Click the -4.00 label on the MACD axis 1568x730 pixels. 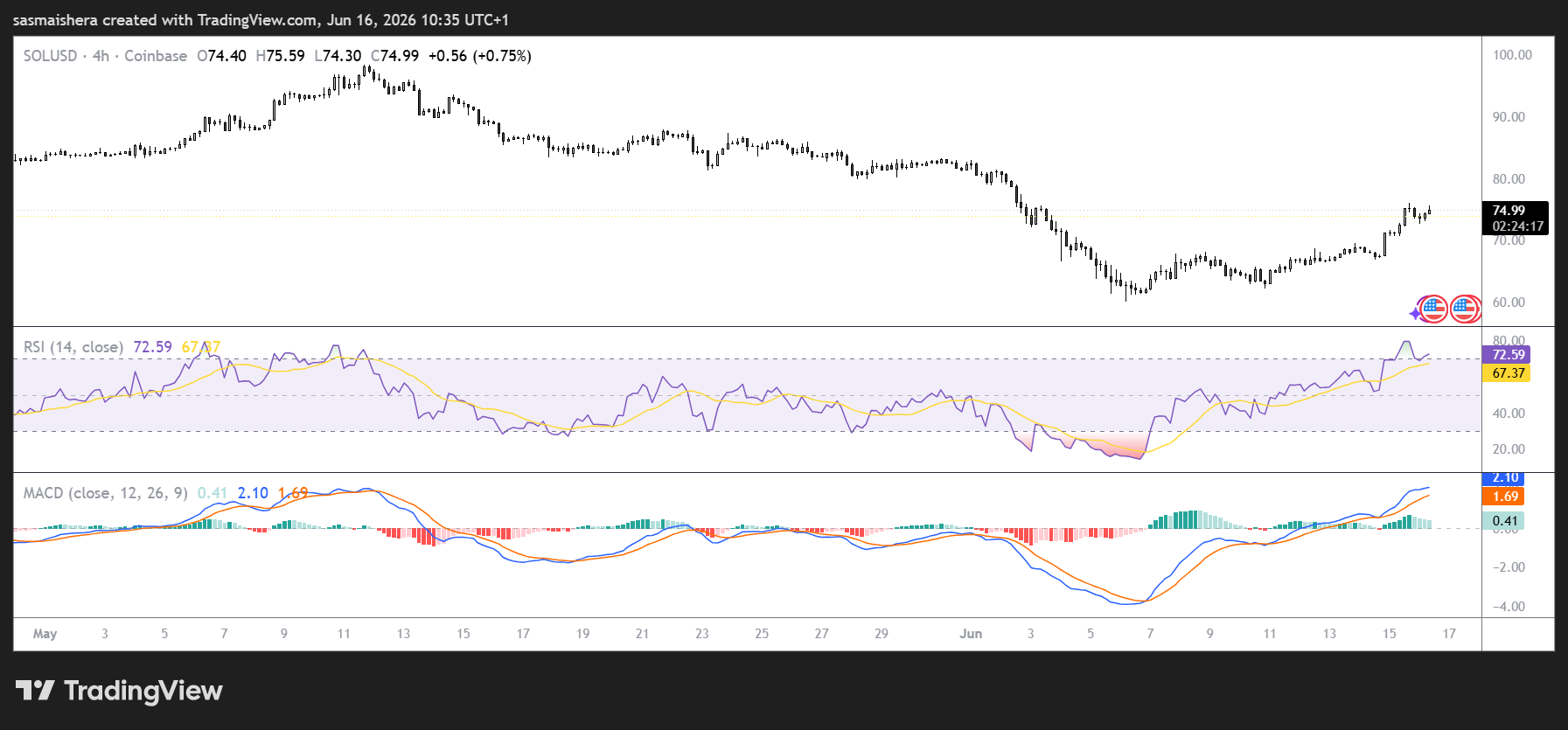click(1509, 607)
